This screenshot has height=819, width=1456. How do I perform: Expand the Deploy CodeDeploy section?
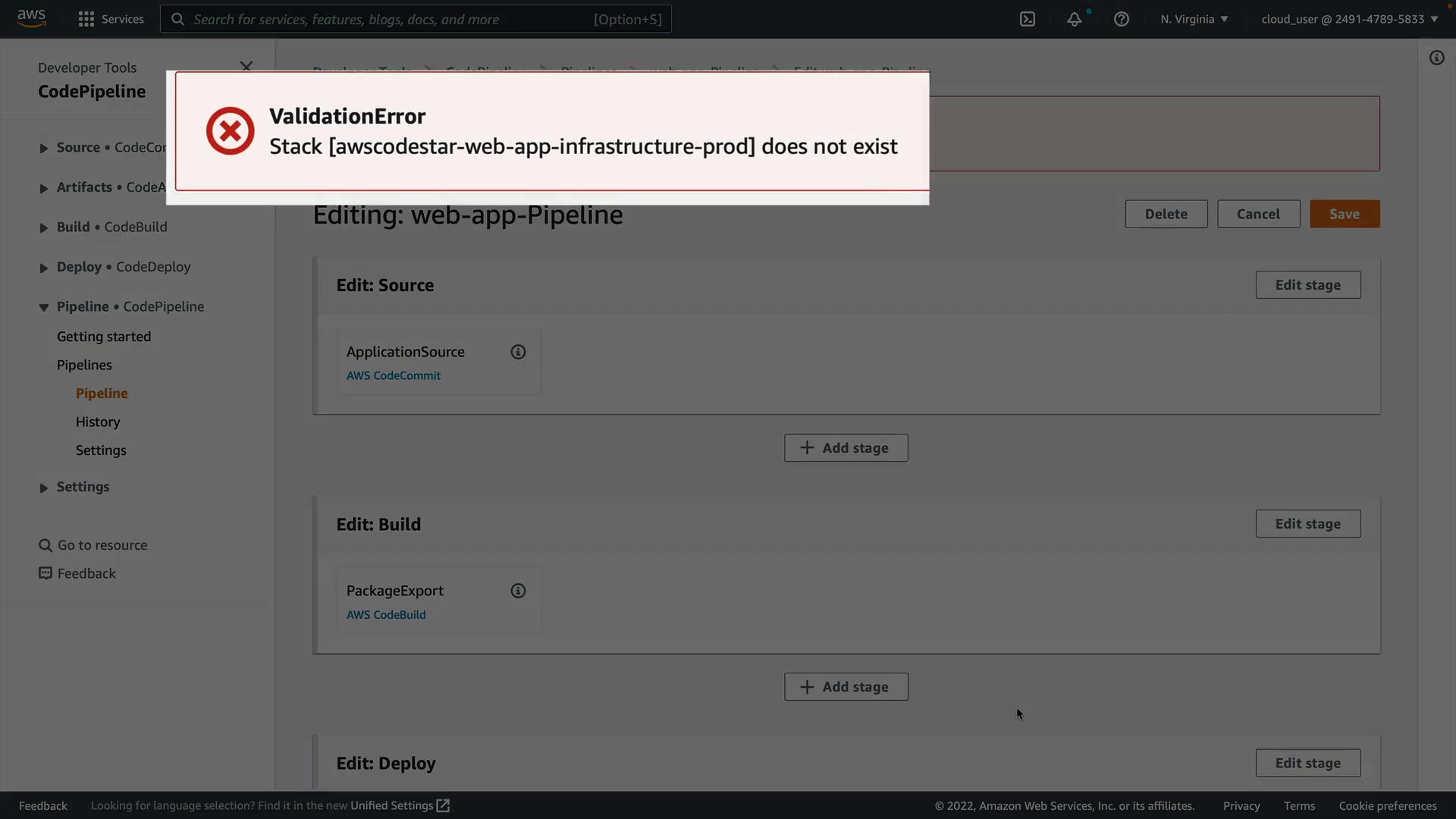44,268
